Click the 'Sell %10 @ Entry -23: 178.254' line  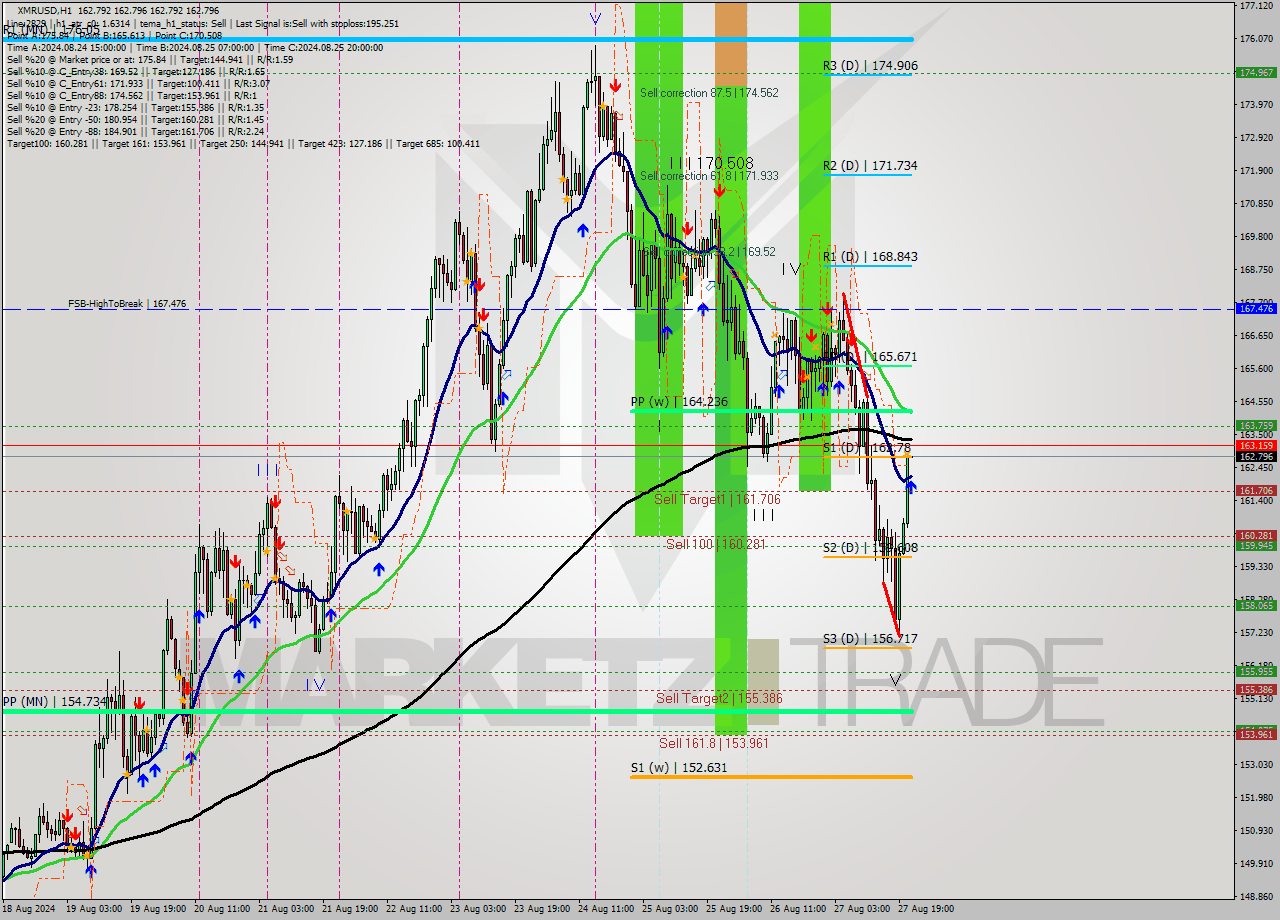(135, 107)
